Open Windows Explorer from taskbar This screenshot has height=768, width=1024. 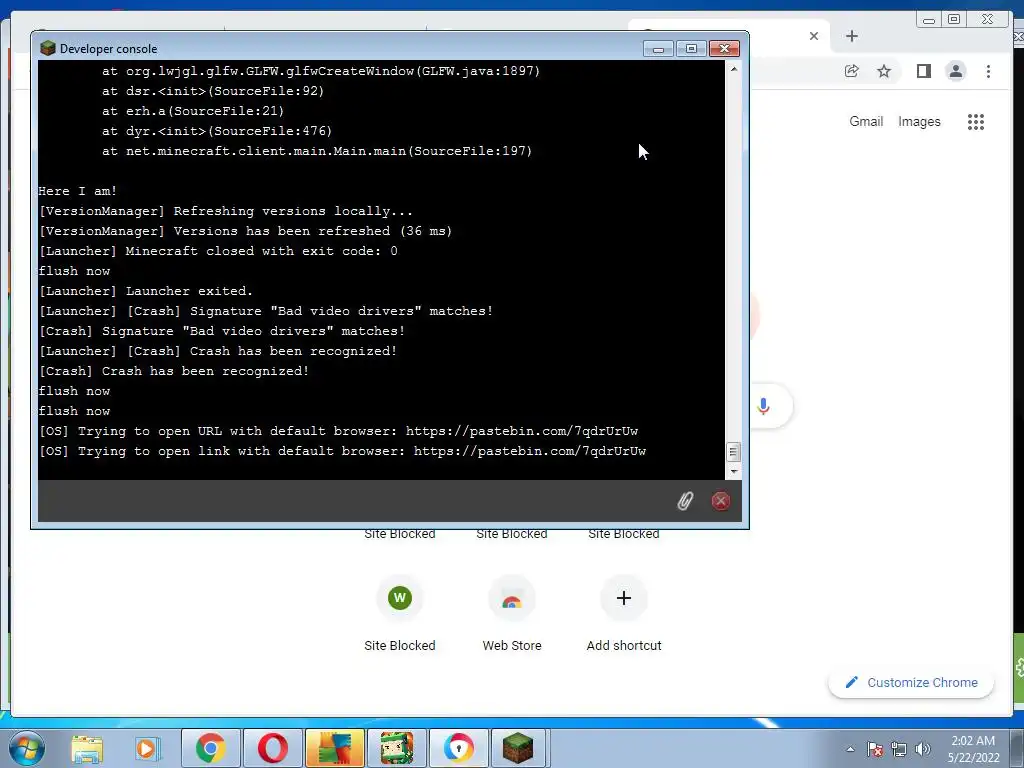87,748
